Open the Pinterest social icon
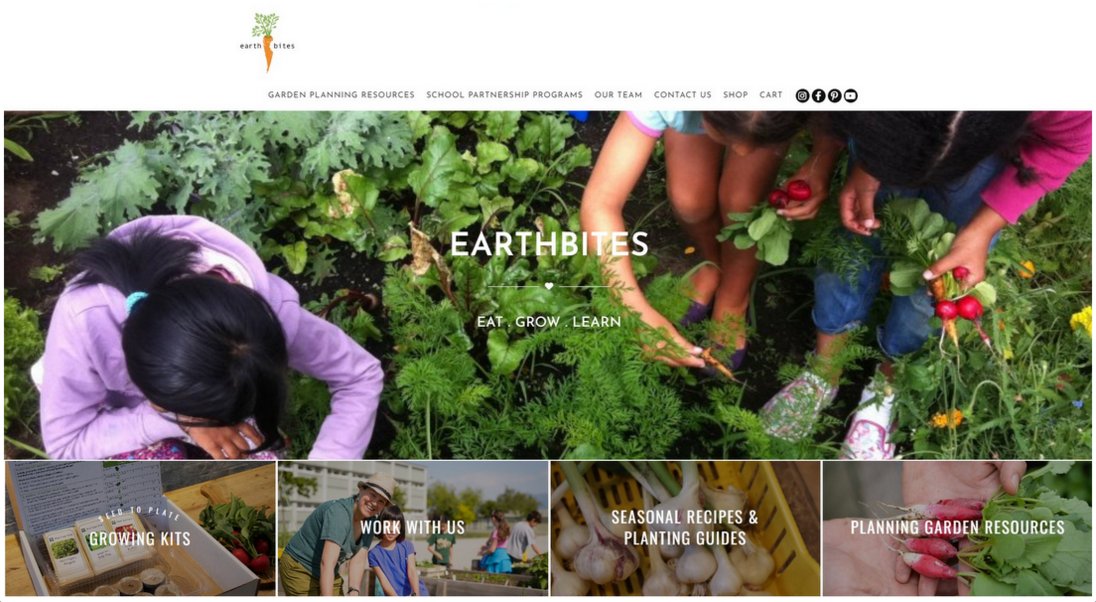This screenshot has width=1096, height=602. click(835, 96)
